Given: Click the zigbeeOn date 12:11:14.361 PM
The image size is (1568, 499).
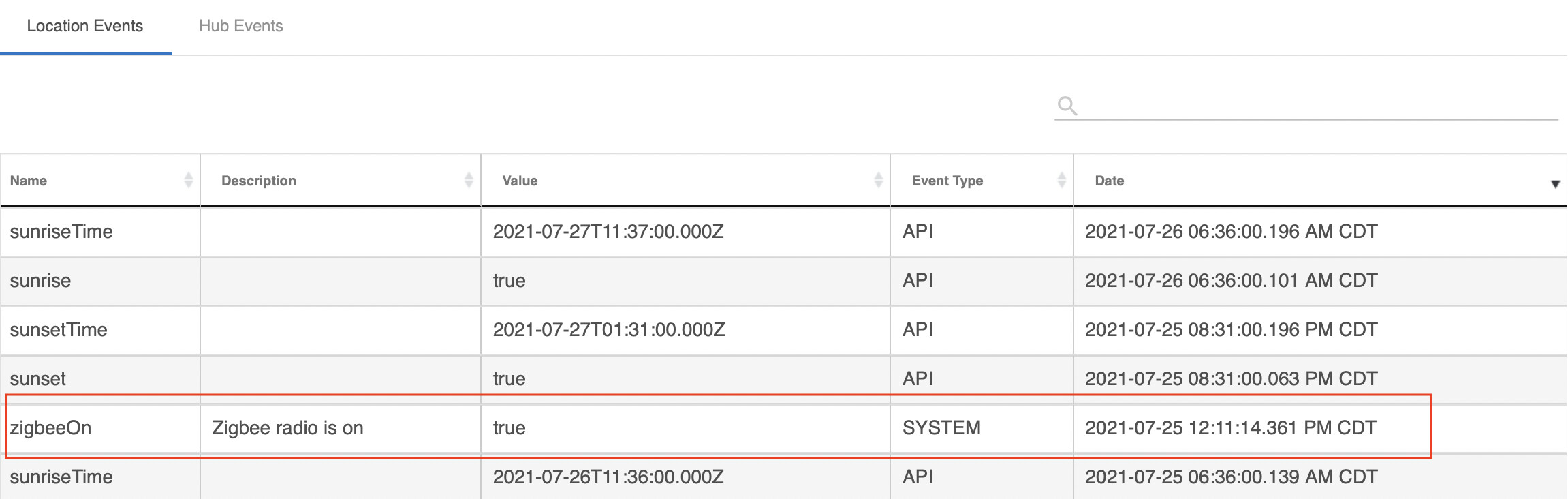Looking at the screenshot, I should tap(1230, 428).
